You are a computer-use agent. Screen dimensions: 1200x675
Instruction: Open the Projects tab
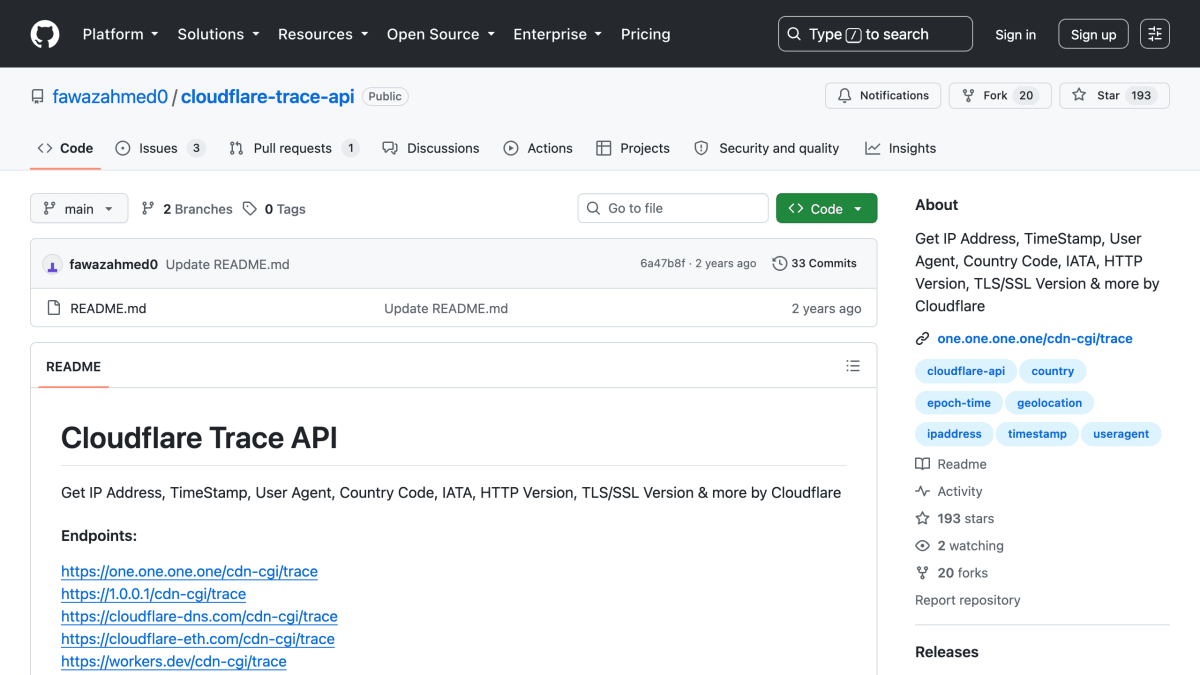point(633,148)
